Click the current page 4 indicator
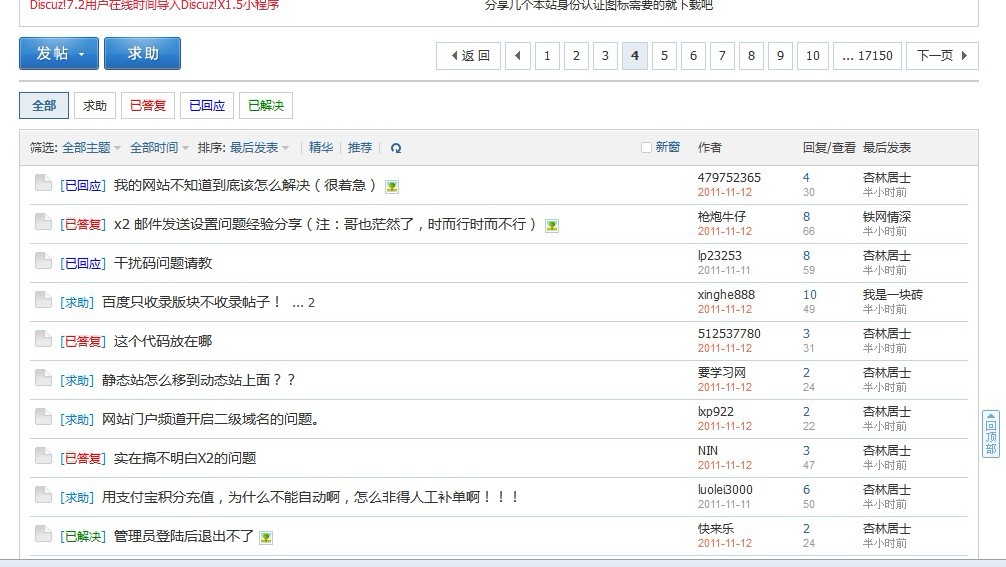Screen dimensions: 1006x567 click(635, 56)
